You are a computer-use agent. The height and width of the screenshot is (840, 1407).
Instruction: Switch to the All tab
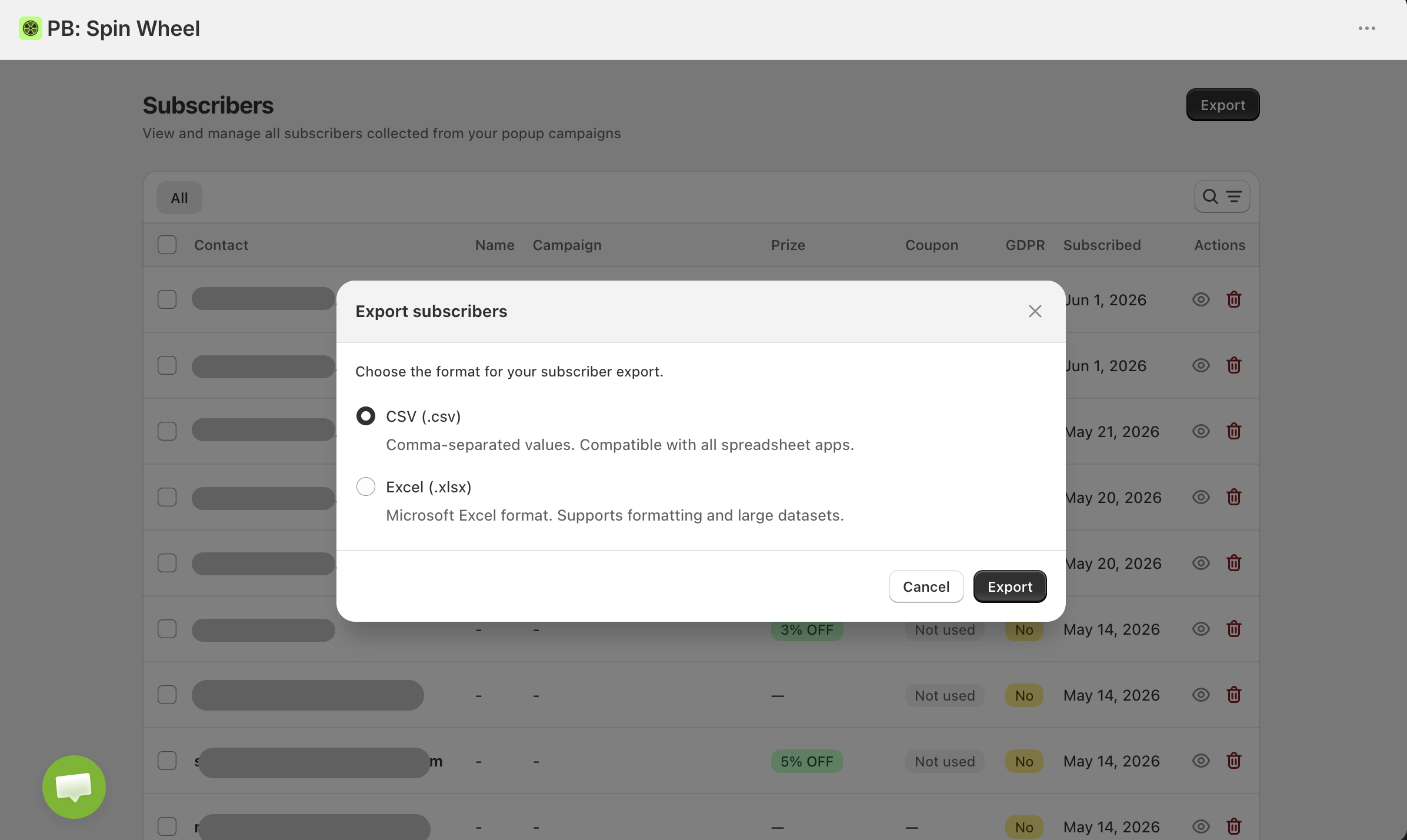click(179, 198)
